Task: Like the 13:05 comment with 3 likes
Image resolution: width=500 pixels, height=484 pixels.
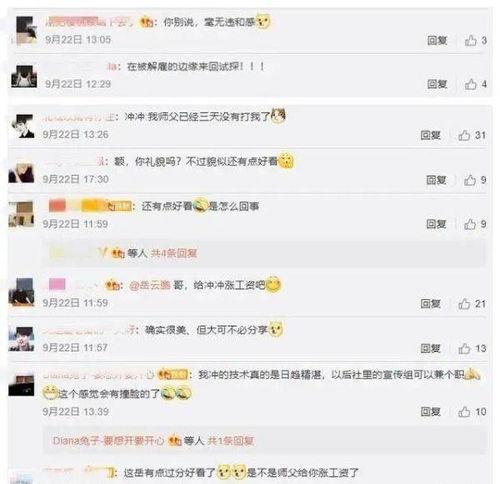Action: click(x=470, y=40)
